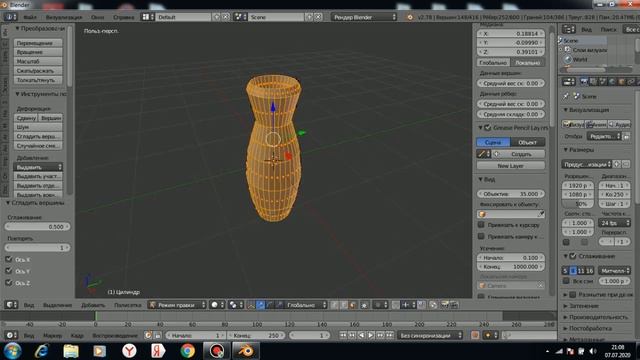
Task: Adjust Сглаживание 0.500 slider
Action: 37,227
